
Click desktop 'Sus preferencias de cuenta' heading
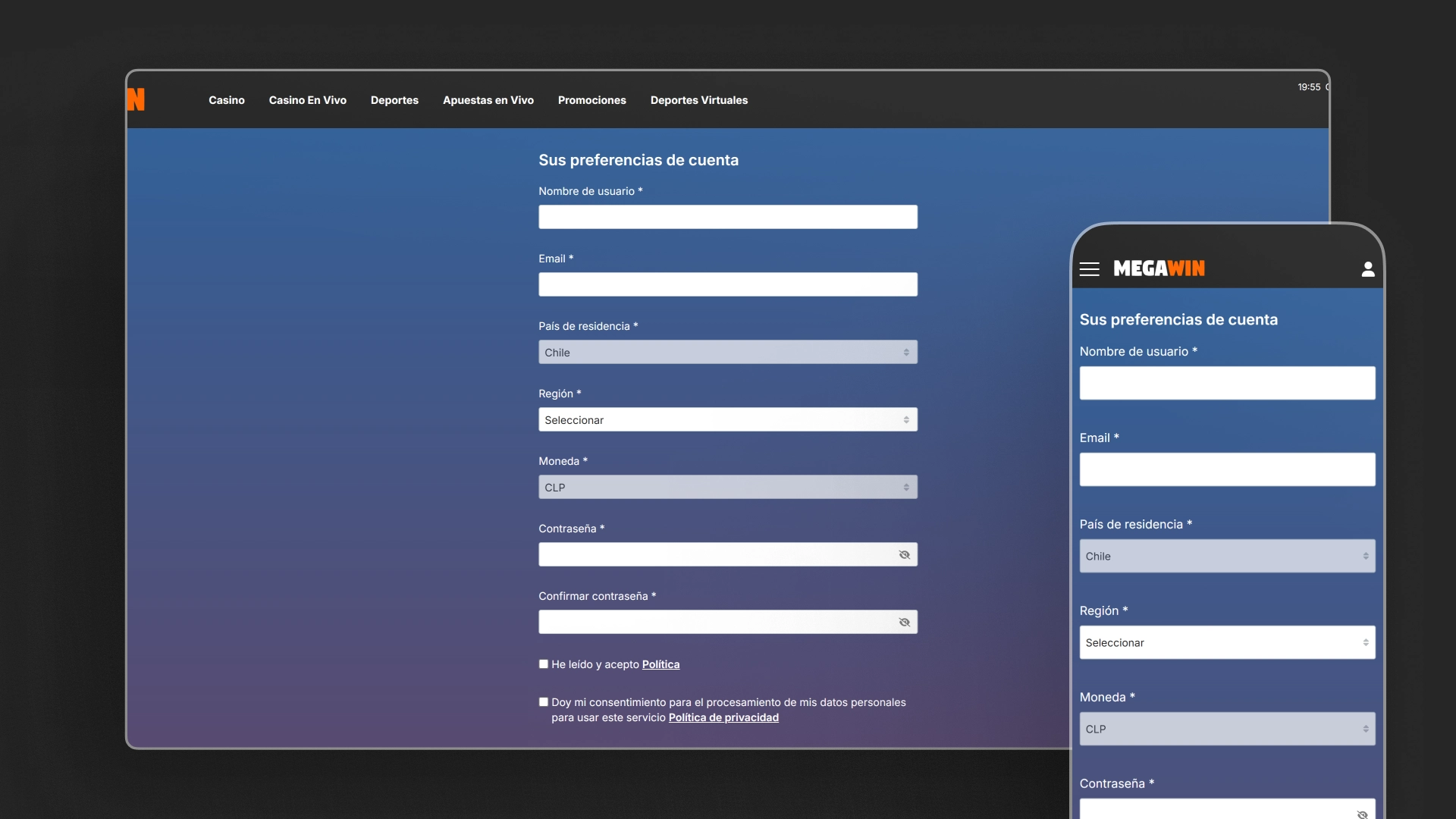tap(639, 160)
